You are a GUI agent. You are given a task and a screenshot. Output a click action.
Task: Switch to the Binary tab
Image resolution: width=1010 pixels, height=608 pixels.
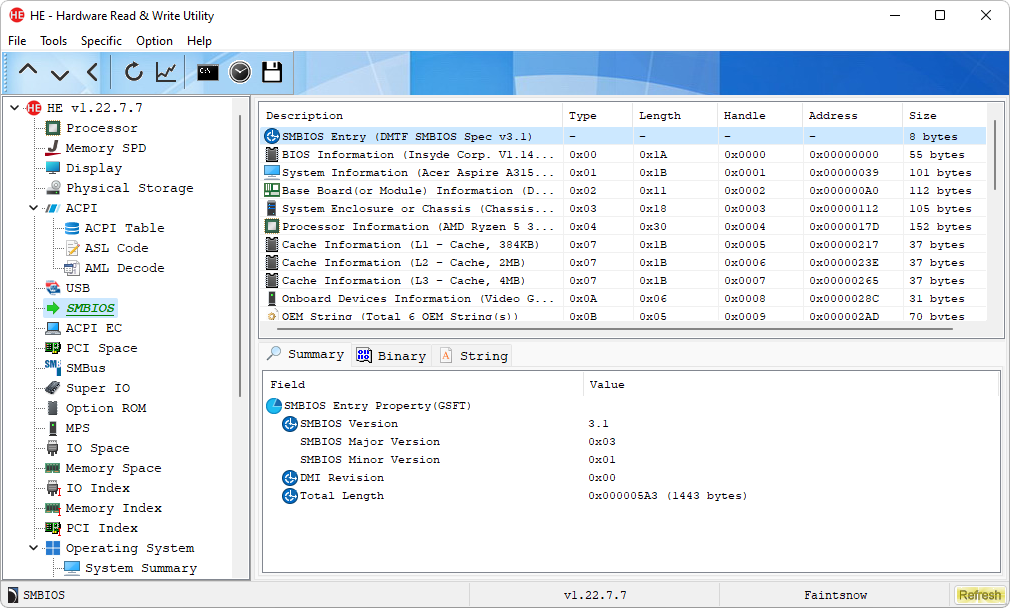[x=391, y=355]
